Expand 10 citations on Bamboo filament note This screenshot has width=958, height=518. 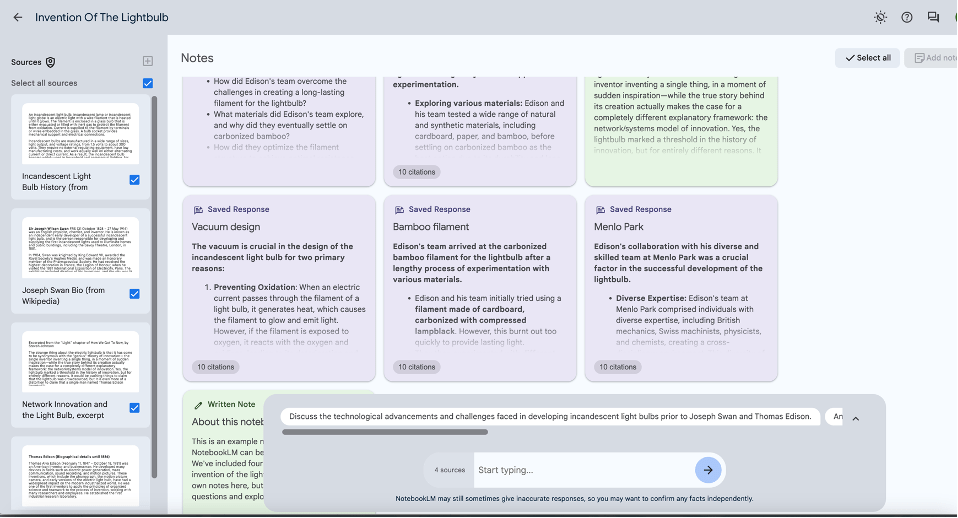point(416,367)
